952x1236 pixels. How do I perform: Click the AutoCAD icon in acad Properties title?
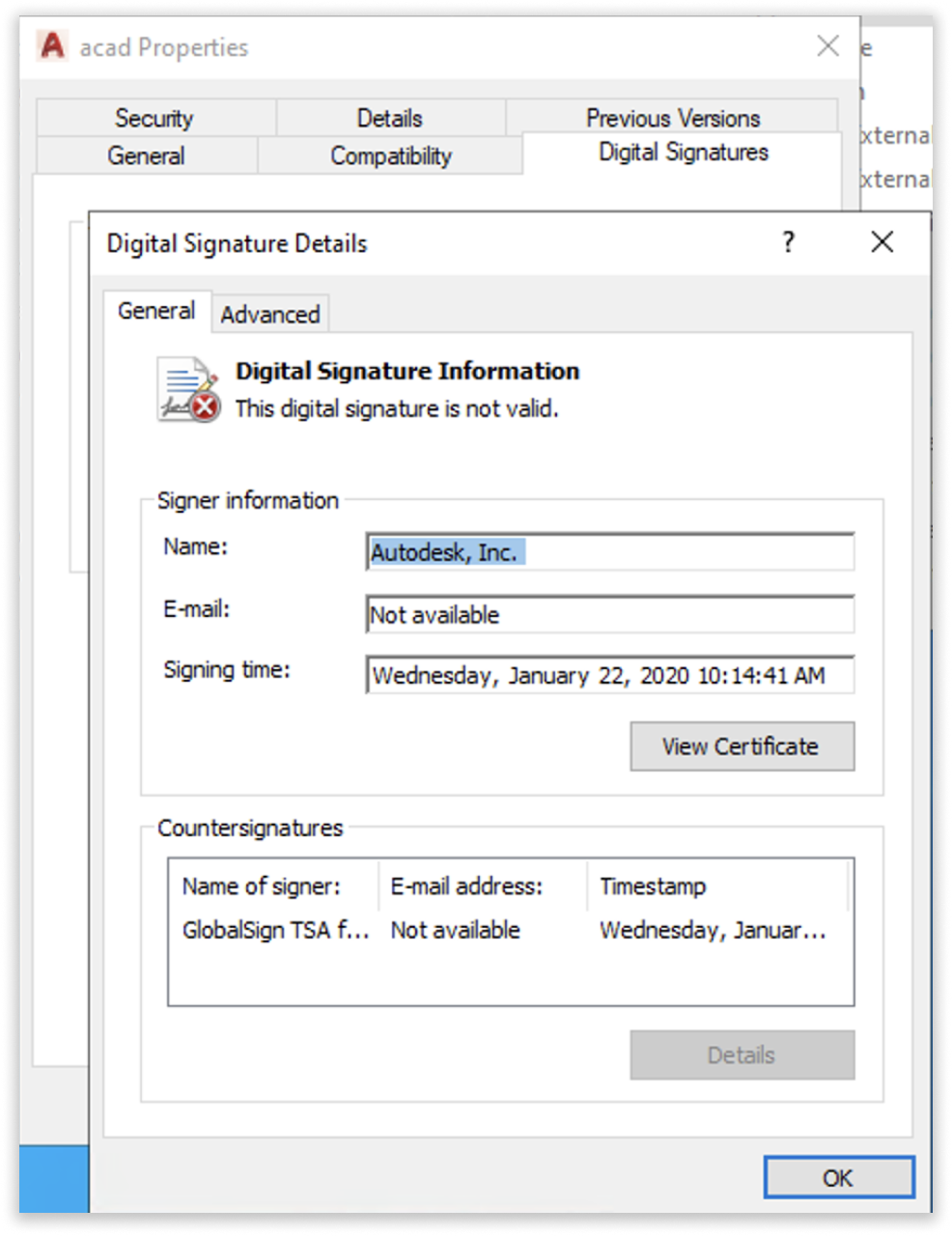pyautogui.click(x=52, y=45)
